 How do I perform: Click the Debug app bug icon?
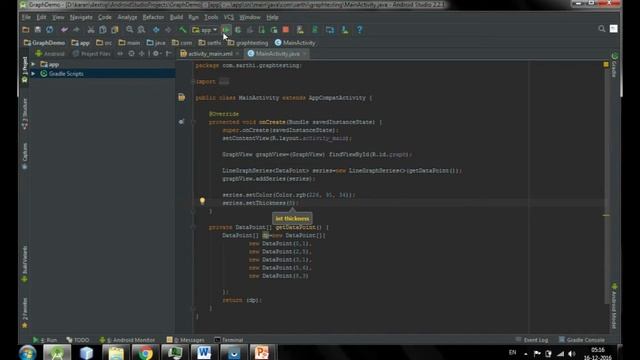[x=238, y=30]
